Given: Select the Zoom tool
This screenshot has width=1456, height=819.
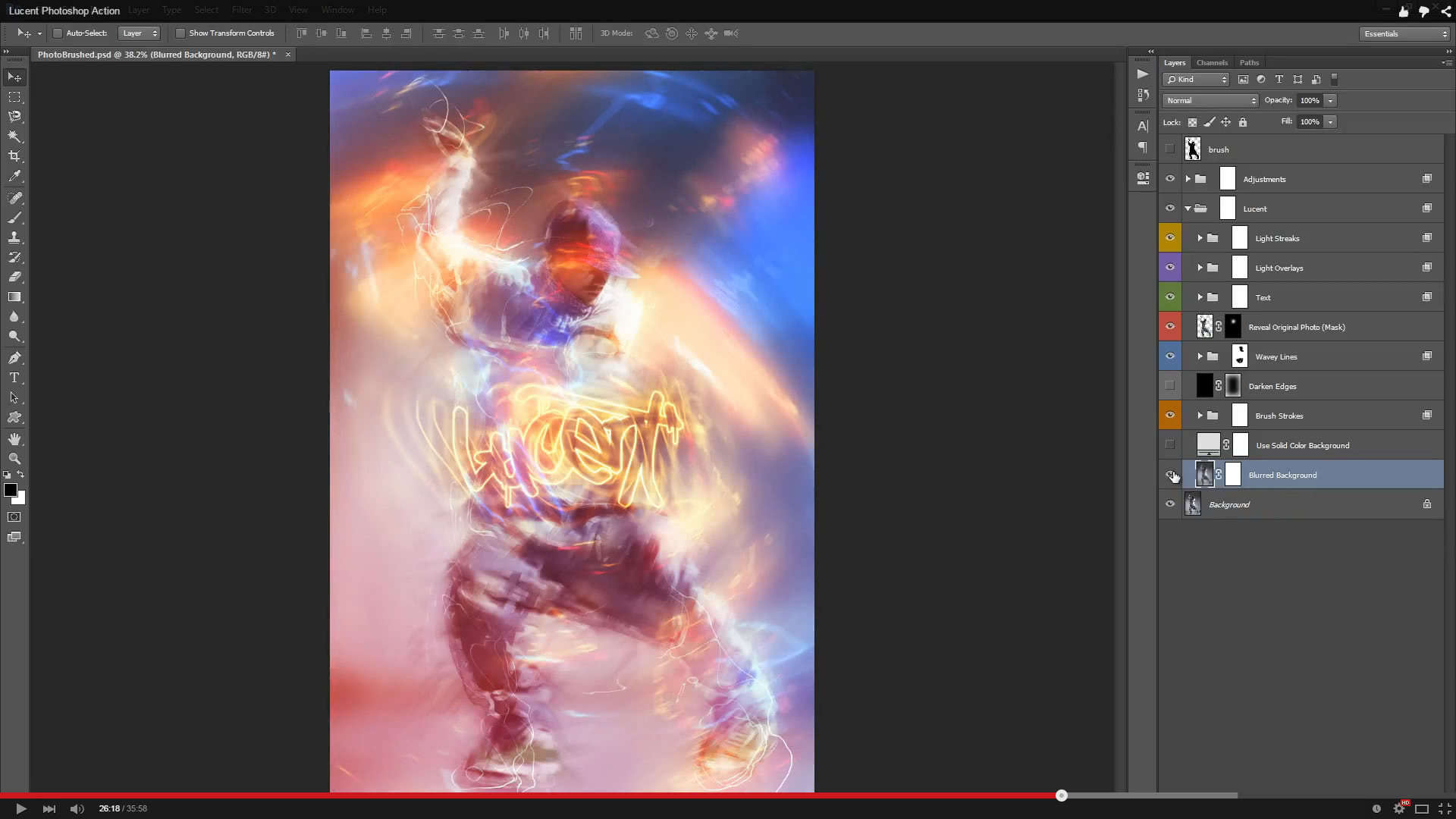Looking at the screenshot, I should click(14, 459).
